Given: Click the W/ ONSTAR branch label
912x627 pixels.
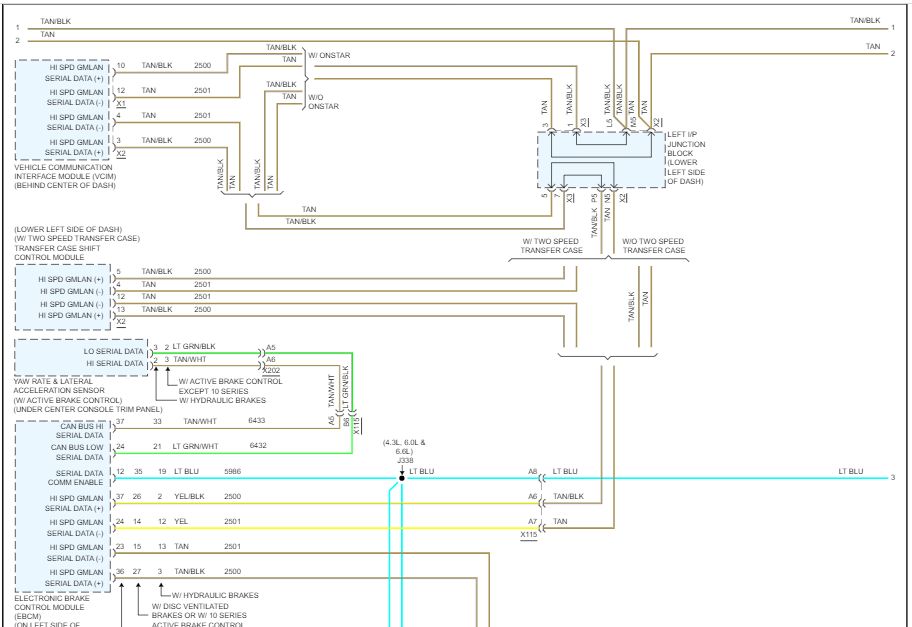Looking at the screenshot, I should 329,55.
